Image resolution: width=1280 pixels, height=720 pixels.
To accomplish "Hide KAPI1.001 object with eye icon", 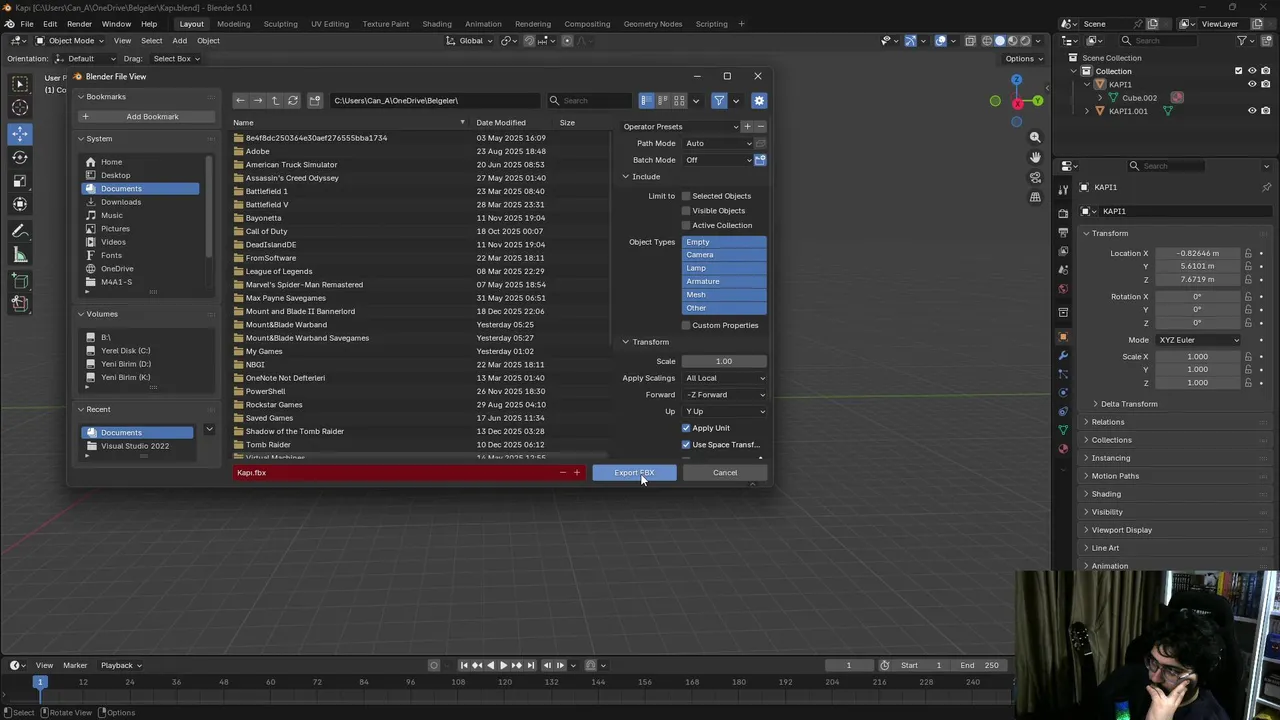I will [x=1252, y=111].
